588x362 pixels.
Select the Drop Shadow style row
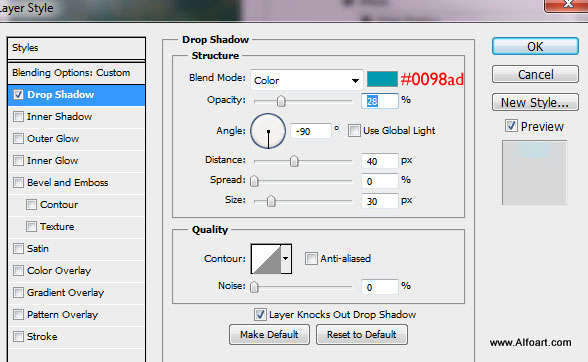76,95
